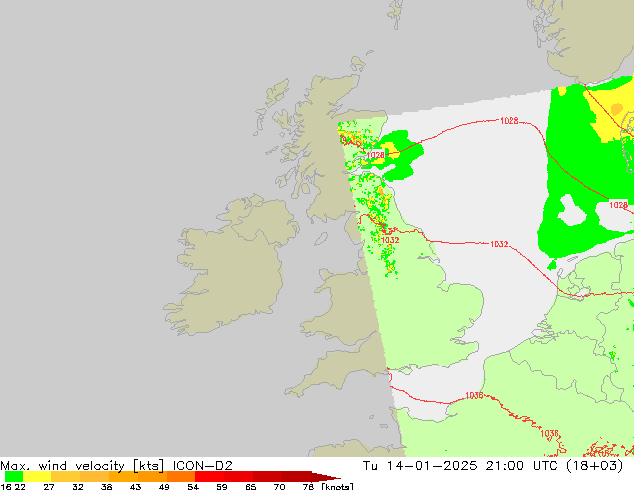Image resolution: width=634 pixels, height=490 pixels.
Task: Click the '65' legend scale value
Action: 251,486
